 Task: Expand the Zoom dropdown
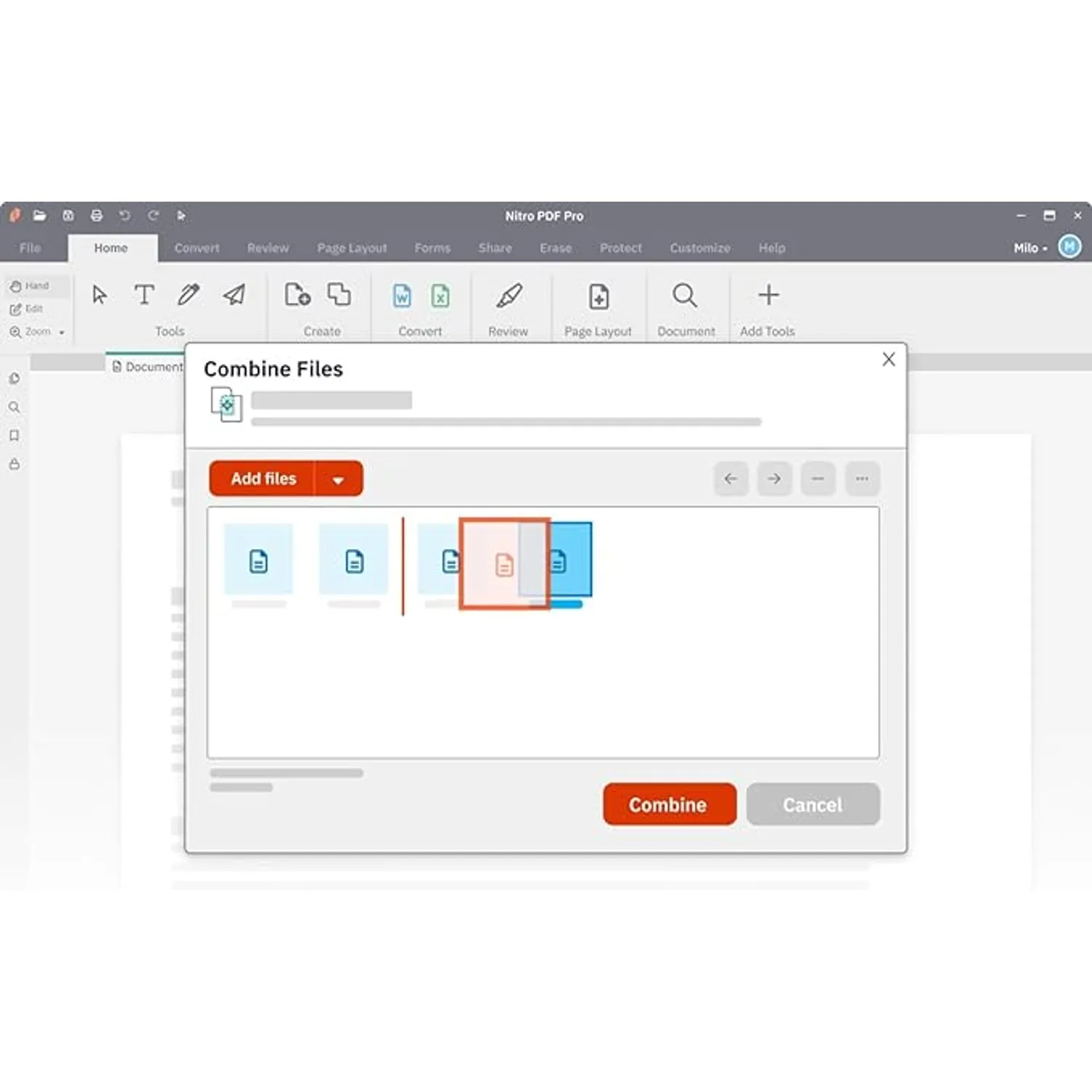[61, 332]
